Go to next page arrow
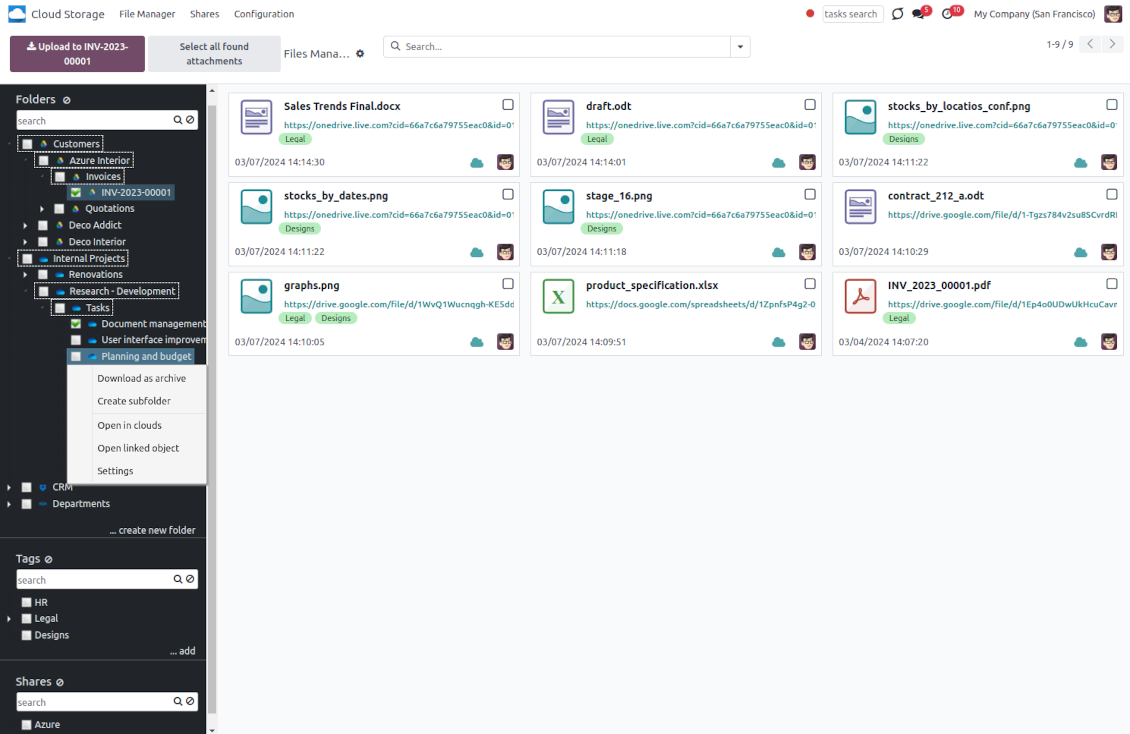This screenshot has width=1130, height=734. (x=1113, y=45)
